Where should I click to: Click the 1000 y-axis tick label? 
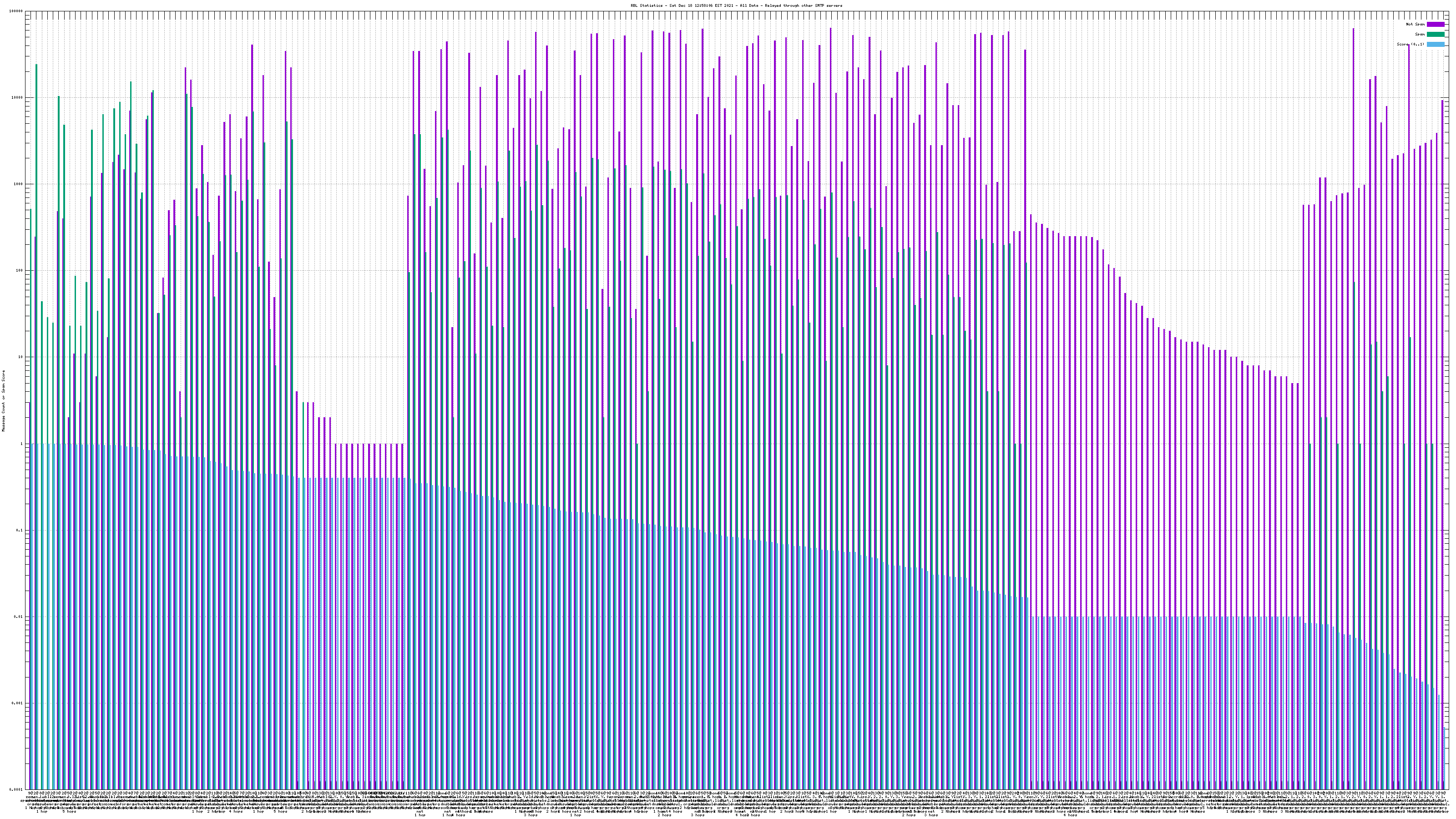tap(19, 184)
